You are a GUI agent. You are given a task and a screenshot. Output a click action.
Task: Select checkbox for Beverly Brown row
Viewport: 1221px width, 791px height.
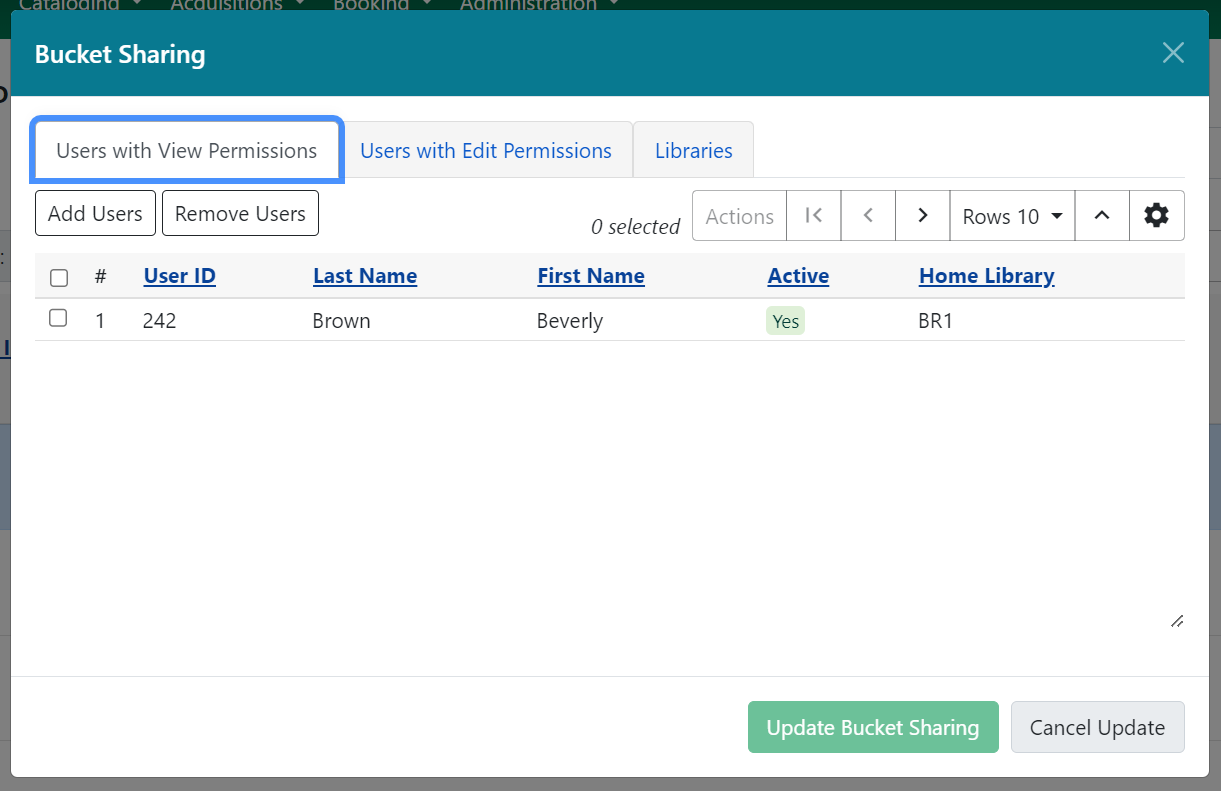click(58, 319)
